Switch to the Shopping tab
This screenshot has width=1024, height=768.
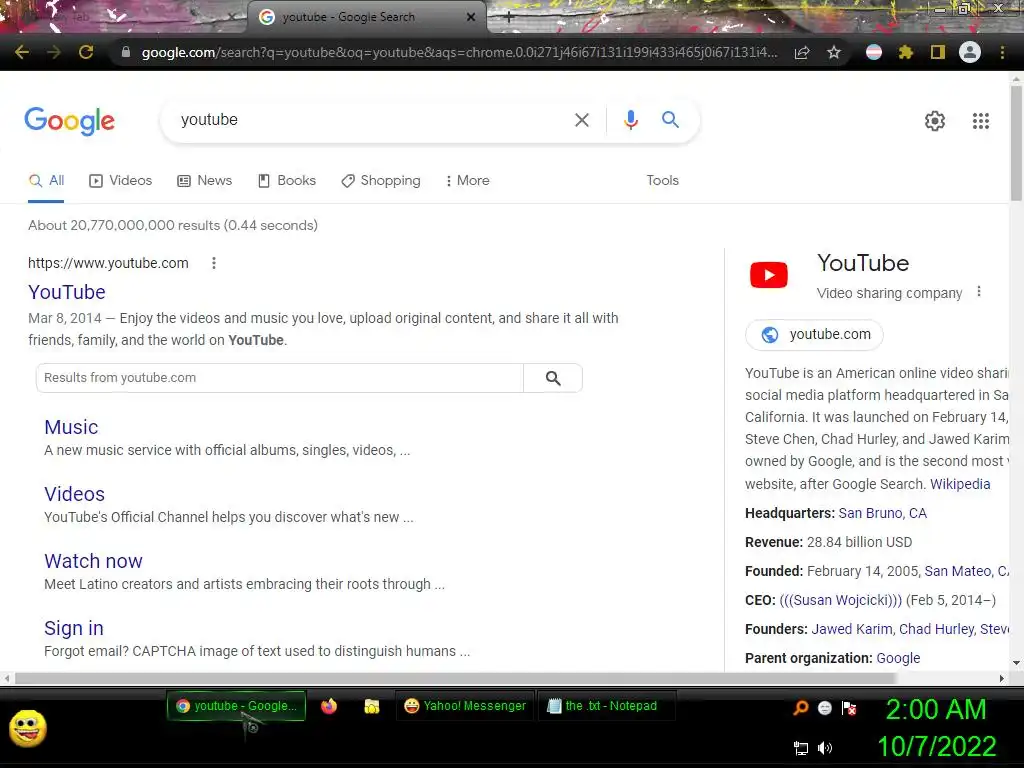coord(381,181)
